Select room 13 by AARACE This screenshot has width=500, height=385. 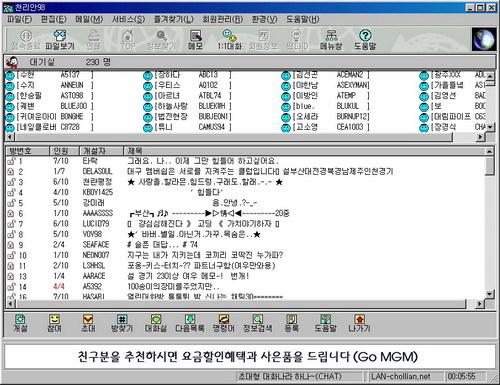[245, 276]
